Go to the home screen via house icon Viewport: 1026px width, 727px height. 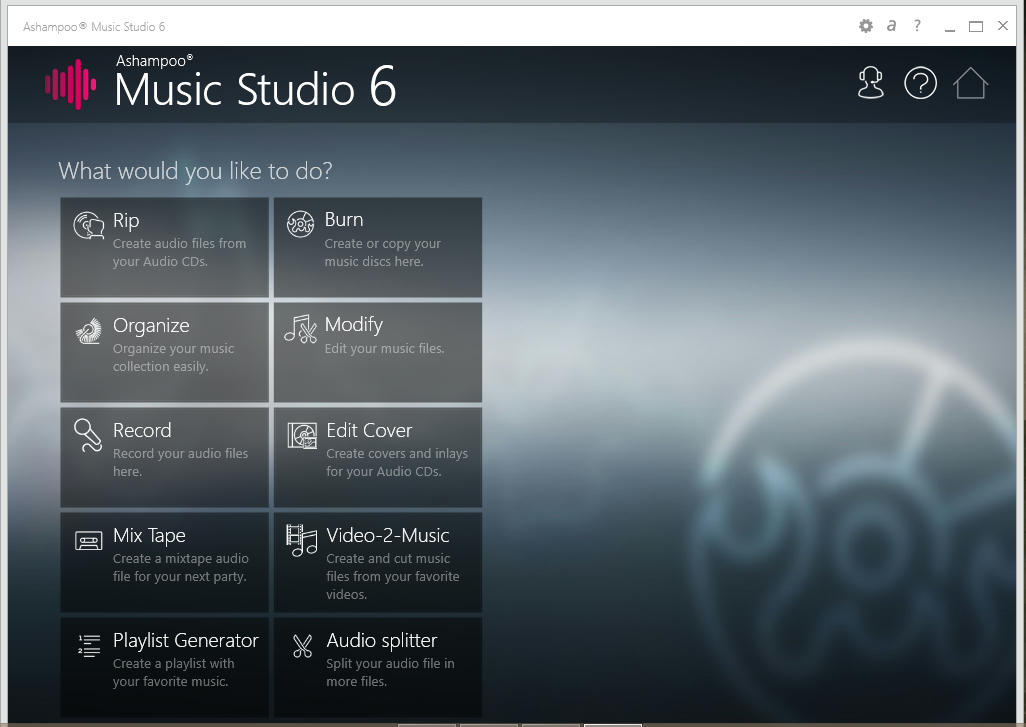point(970,83)
